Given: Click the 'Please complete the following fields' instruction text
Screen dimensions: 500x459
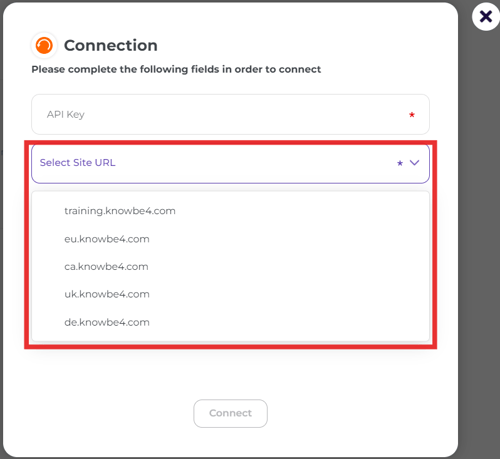Looking at the screenshot, I should coord(176,69).
